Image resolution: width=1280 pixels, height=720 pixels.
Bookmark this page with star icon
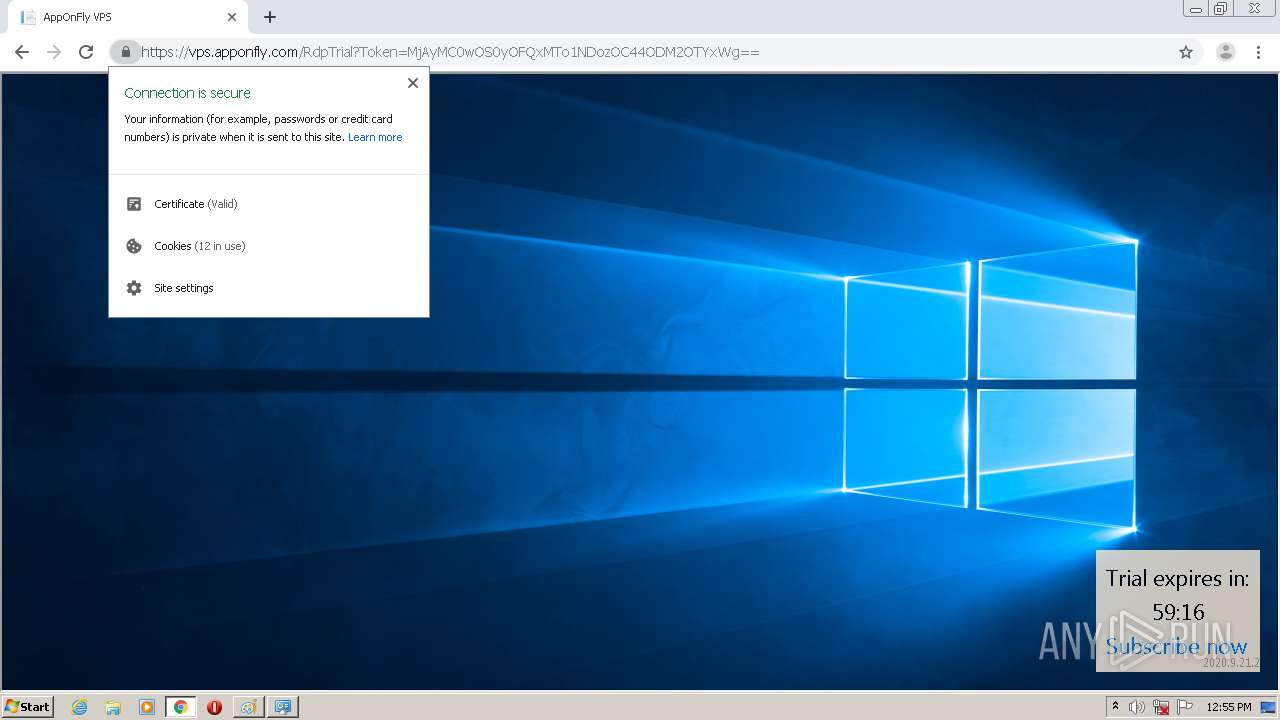click(x=1186, y=52)
